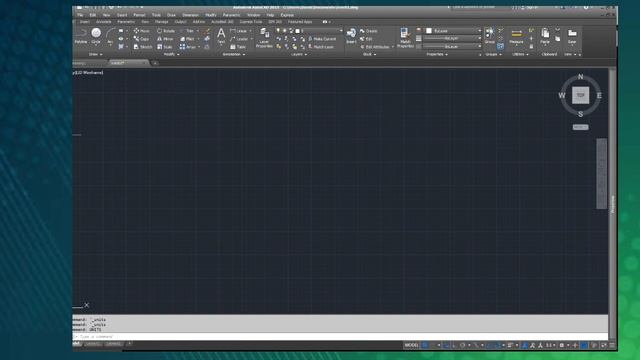Click the Leader annotation tool
640x360 pixels.
pyautogui.click(x=239, y=39)
